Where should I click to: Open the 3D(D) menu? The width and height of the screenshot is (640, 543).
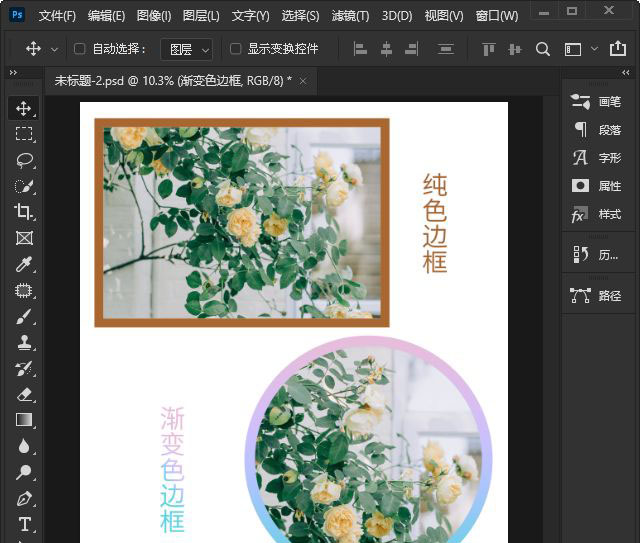click(x=397, y=16)
